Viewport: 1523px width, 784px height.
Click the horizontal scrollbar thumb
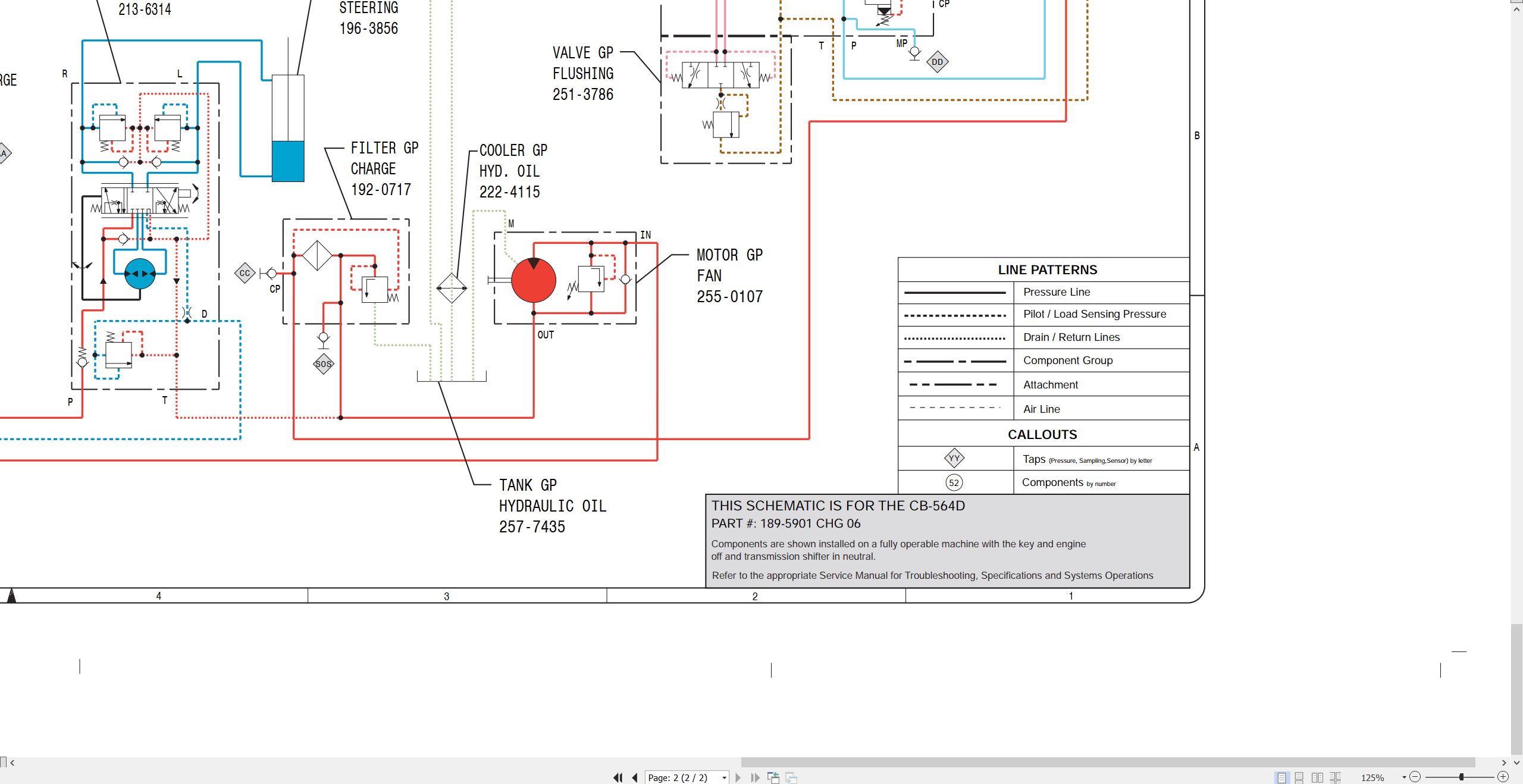click(x=1108, y=763)
